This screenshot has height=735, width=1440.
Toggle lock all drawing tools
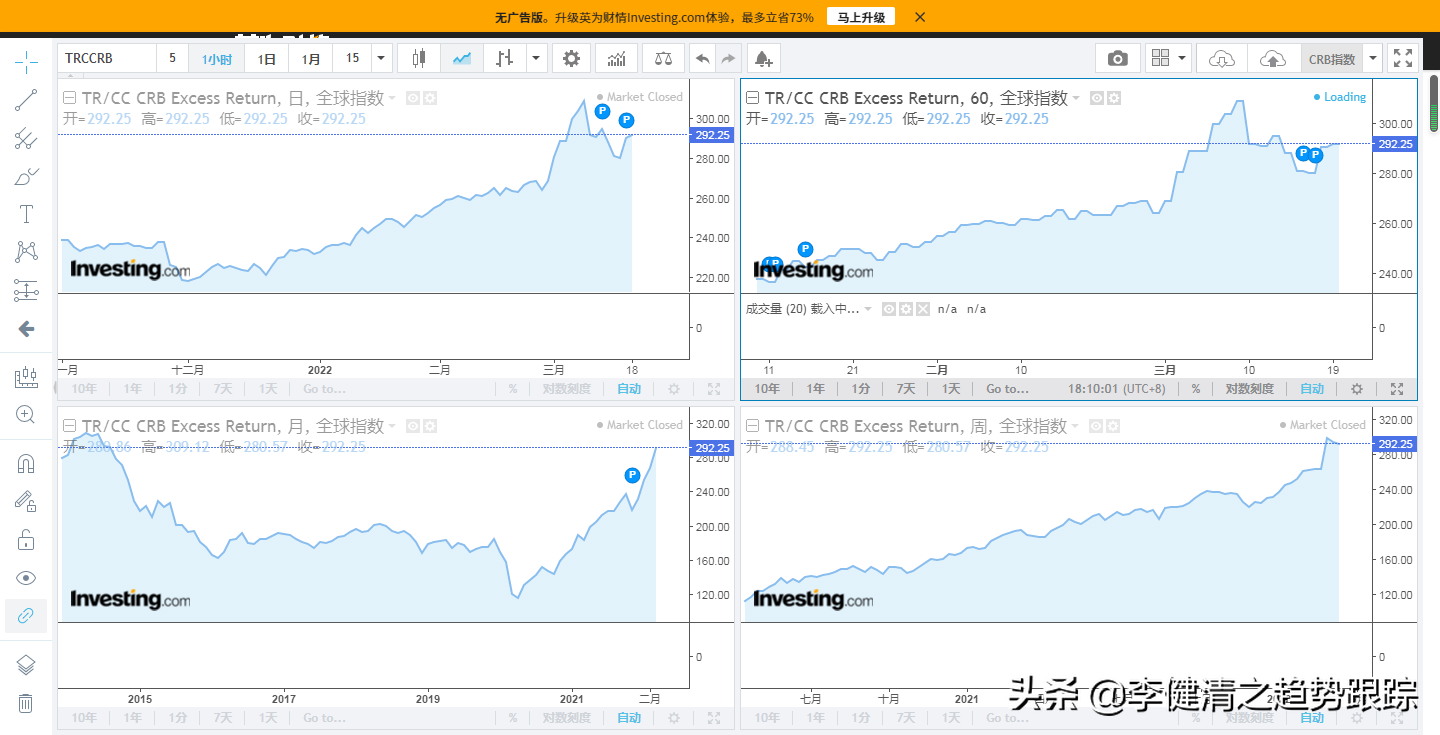coord(26,540)
